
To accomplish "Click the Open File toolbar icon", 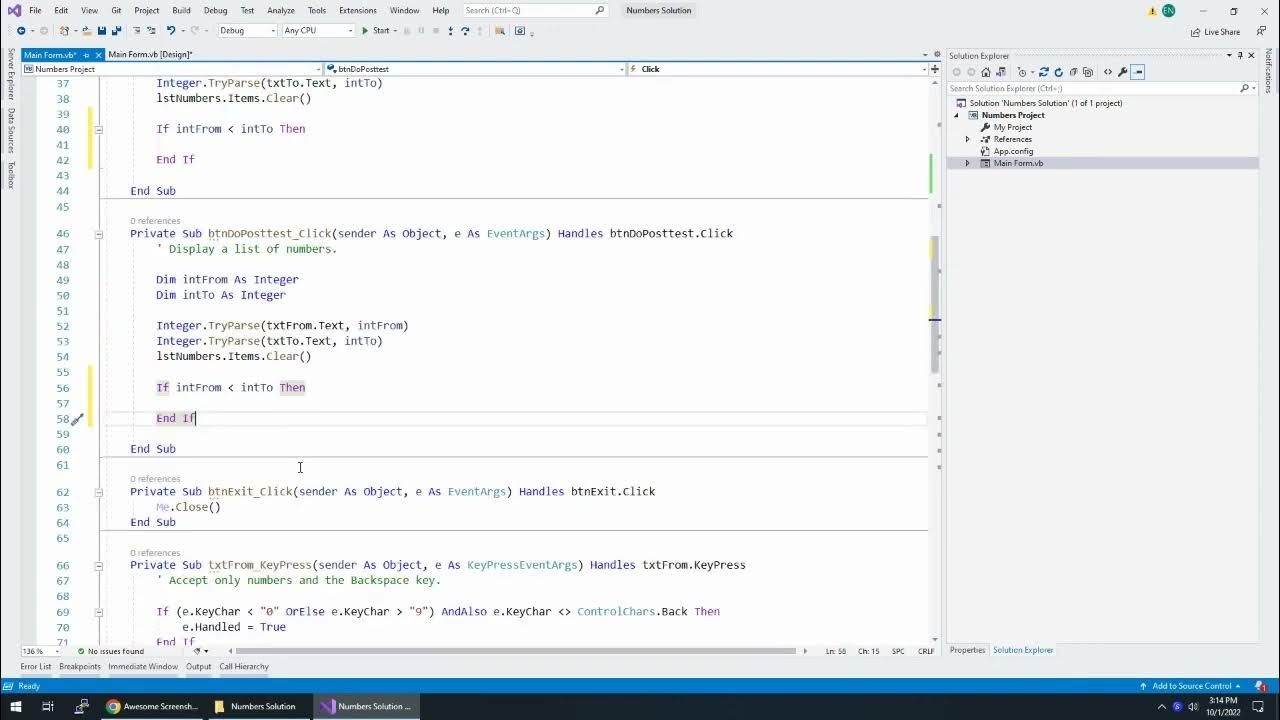I will coord(87,31).
